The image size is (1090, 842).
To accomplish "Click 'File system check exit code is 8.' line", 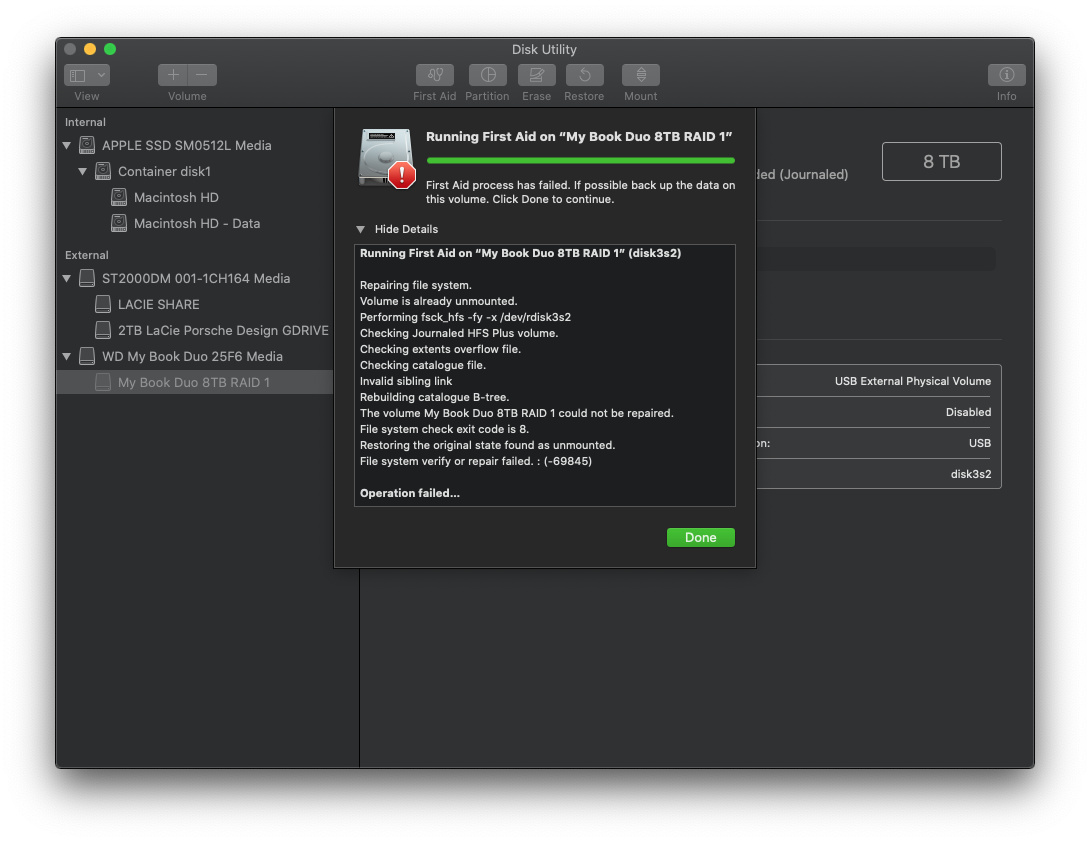I will pyautogui.click(x=444, y=429).
